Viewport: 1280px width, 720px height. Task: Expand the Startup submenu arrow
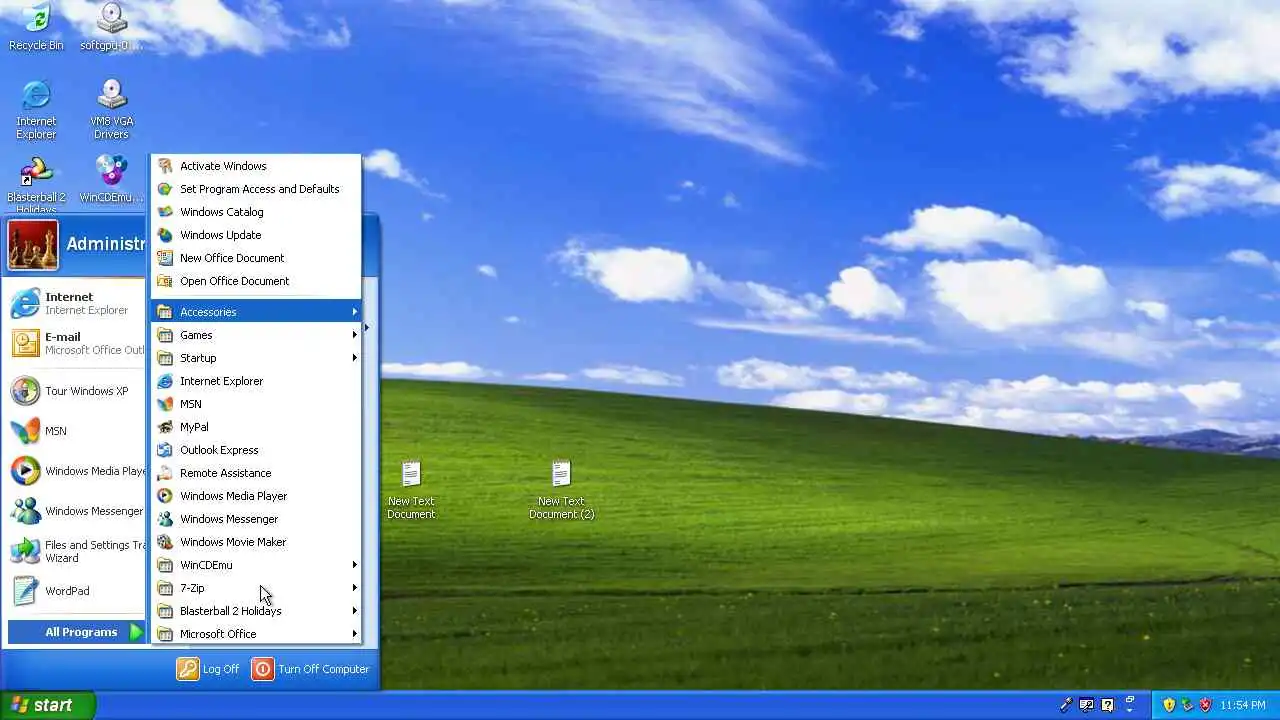pos(354,358)
